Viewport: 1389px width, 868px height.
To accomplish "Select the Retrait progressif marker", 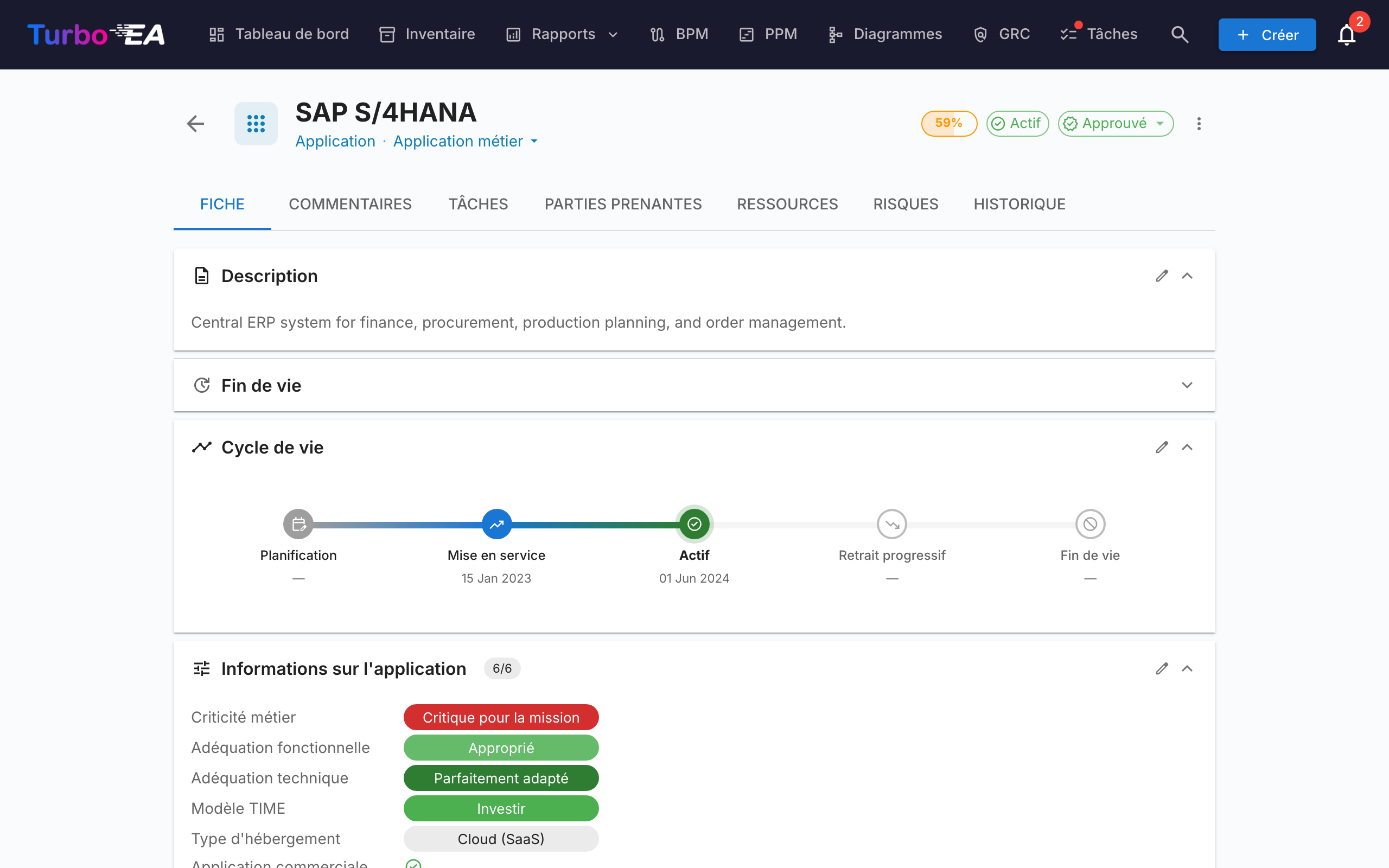I will [x=892, y=524].
